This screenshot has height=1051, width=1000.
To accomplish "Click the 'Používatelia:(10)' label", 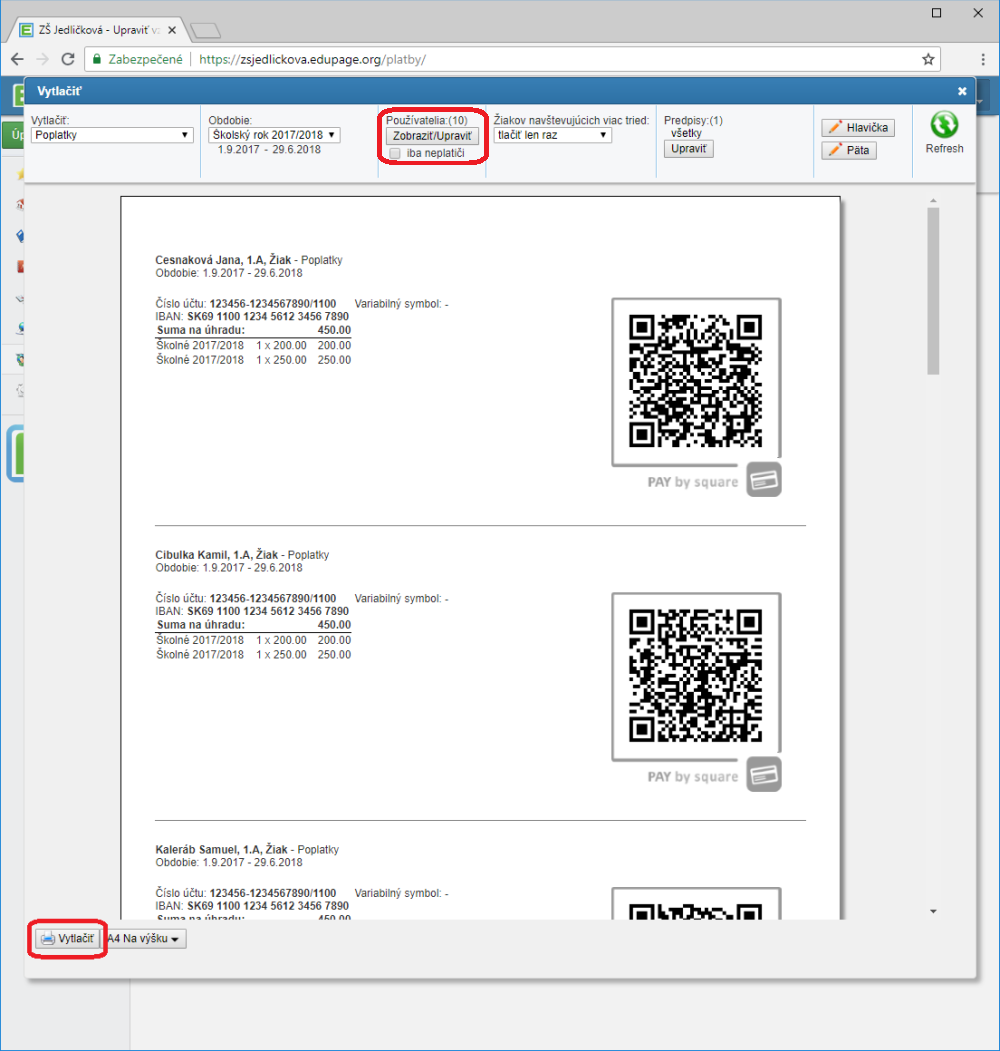I will click(426, 121).
